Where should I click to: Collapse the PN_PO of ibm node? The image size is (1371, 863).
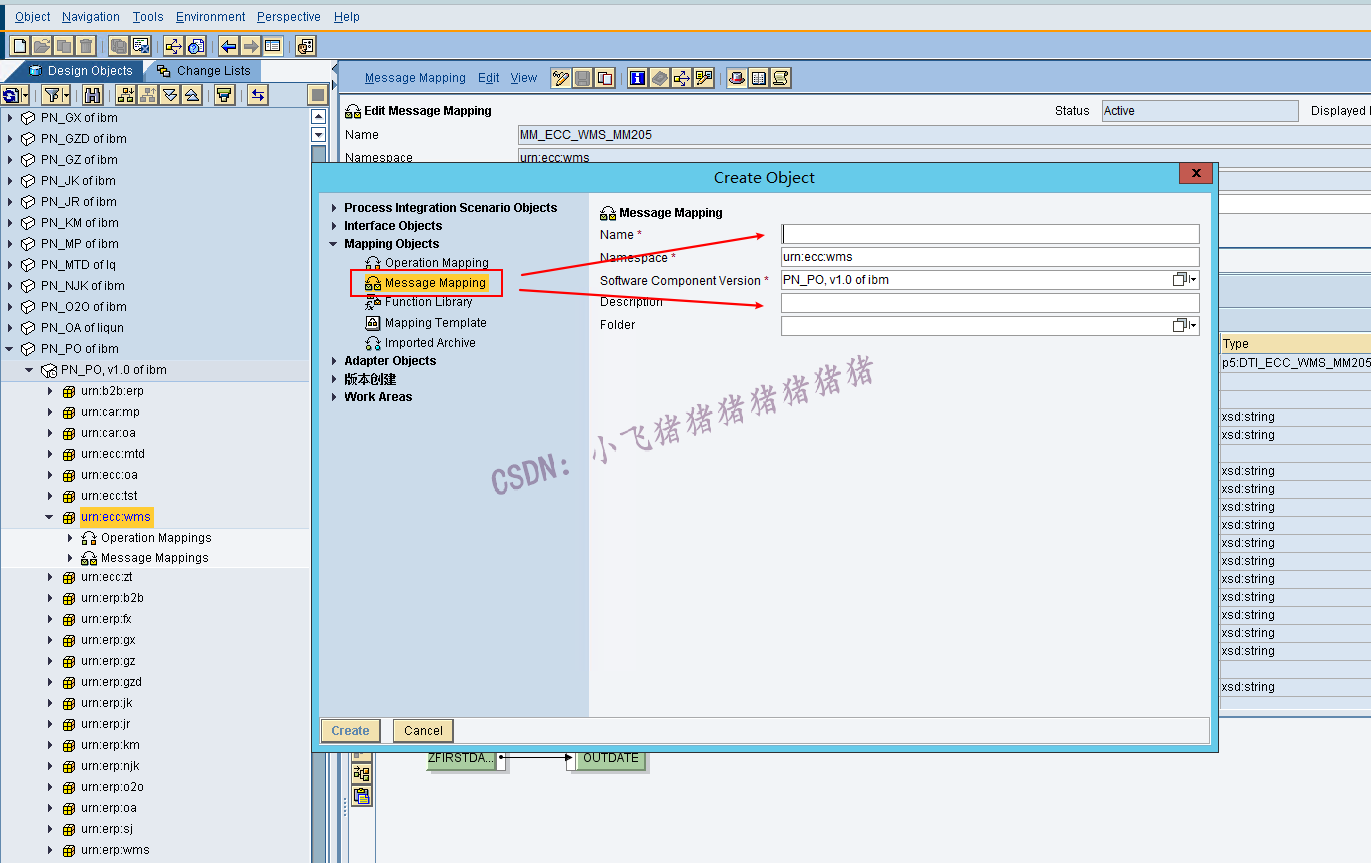(10, 349)
